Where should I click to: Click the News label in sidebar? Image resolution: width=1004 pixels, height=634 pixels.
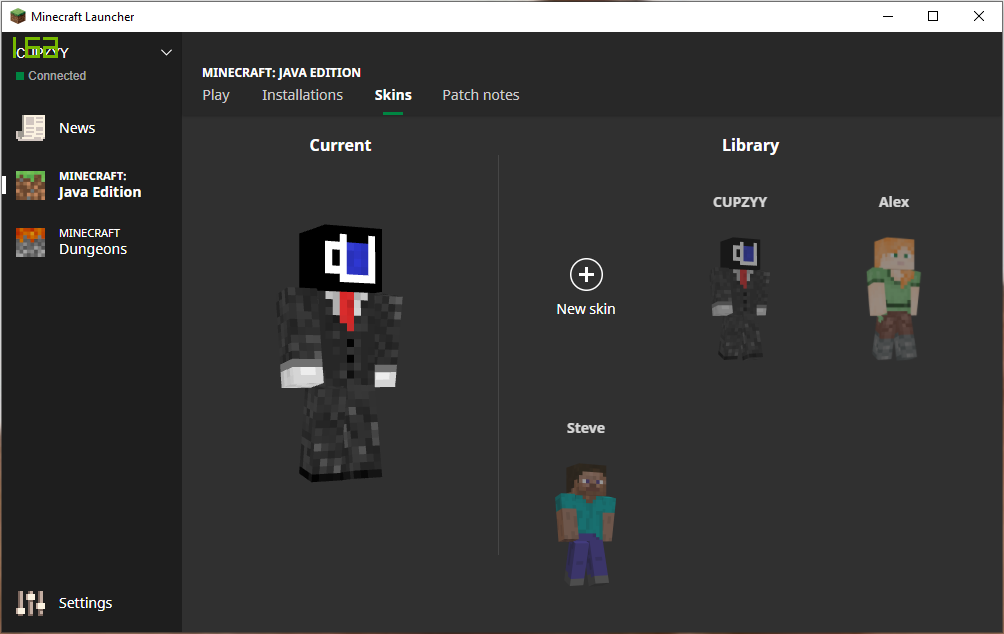(x=77, y=128)
